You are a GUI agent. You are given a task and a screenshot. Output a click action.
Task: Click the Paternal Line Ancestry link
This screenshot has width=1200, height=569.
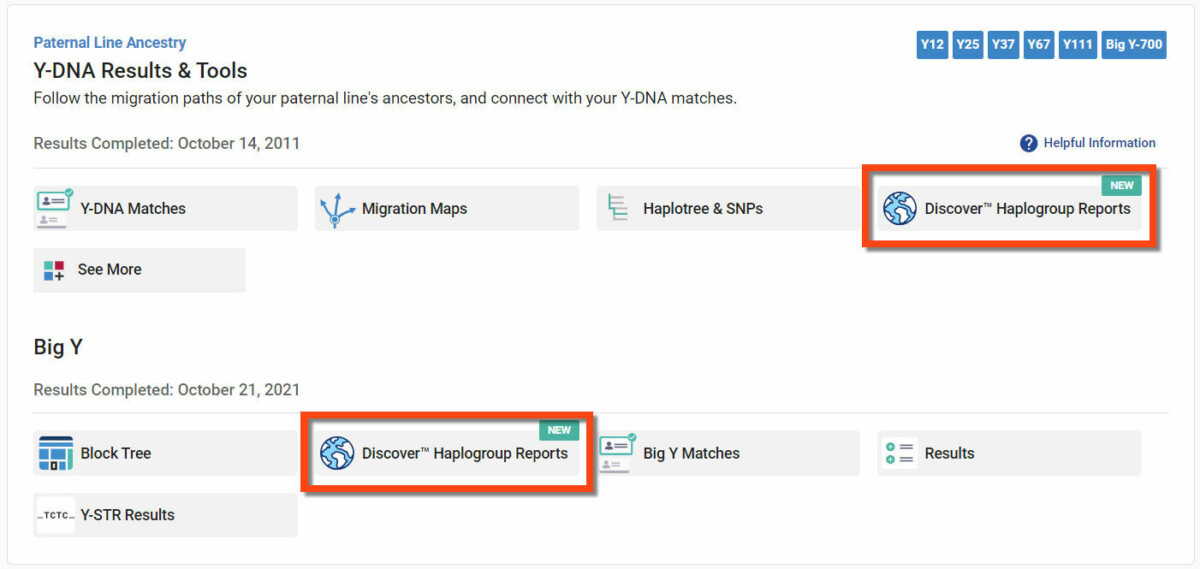pos(110,43)
